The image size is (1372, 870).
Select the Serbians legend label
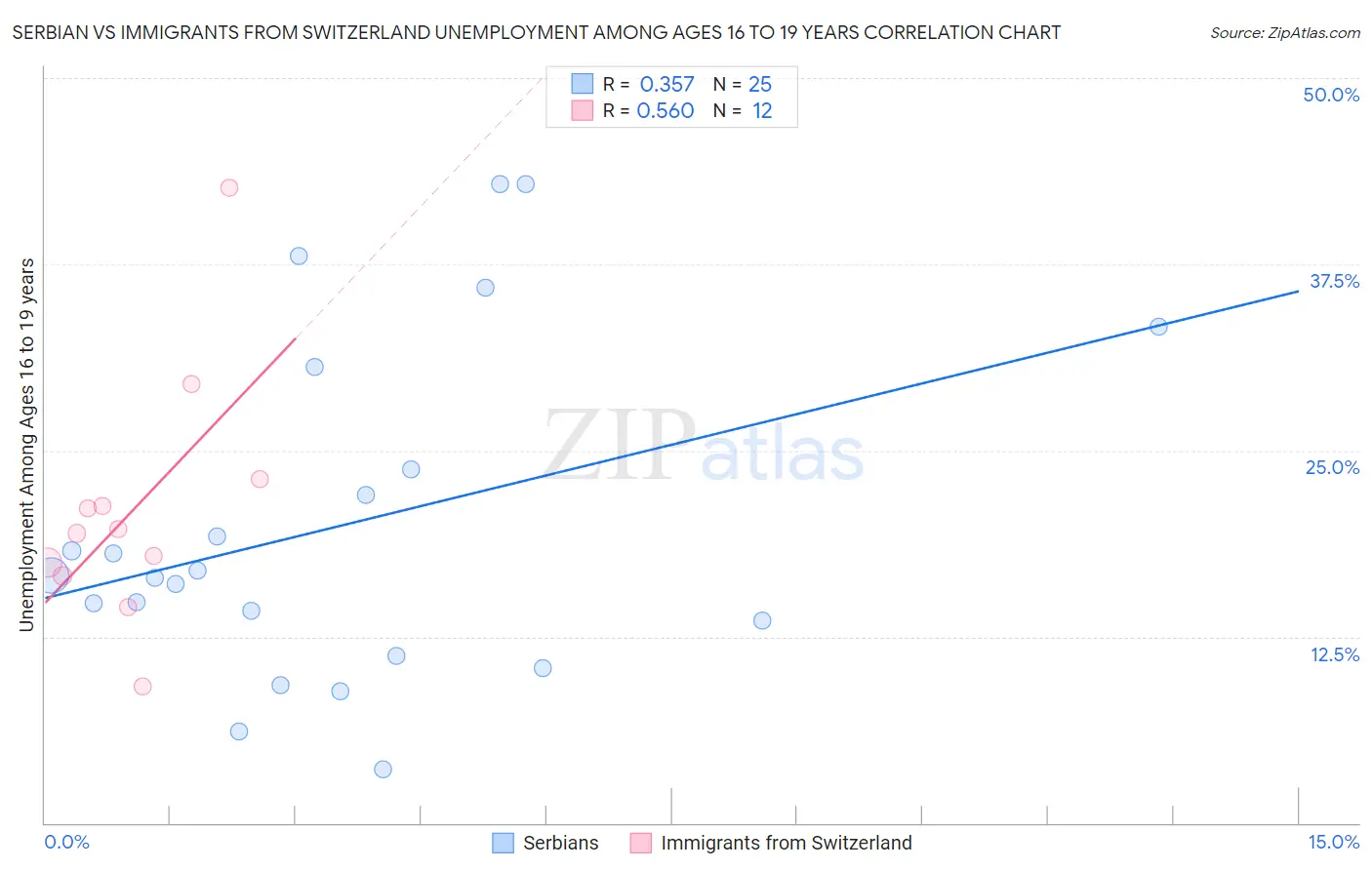tap(561, 843)
